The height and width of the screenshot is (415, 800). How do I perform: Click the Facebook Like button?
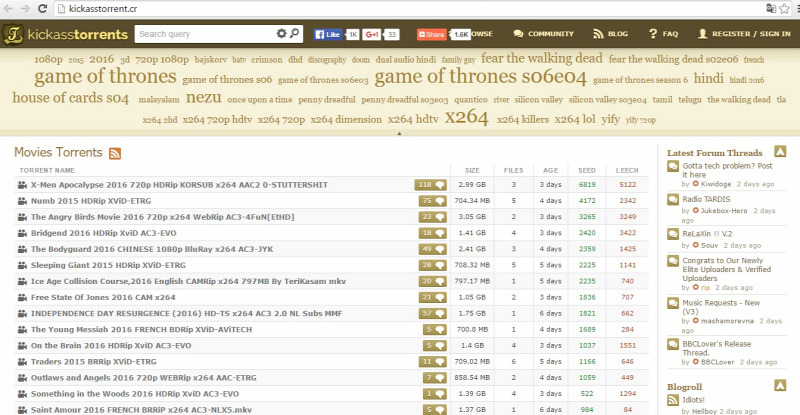pos(328,34)
